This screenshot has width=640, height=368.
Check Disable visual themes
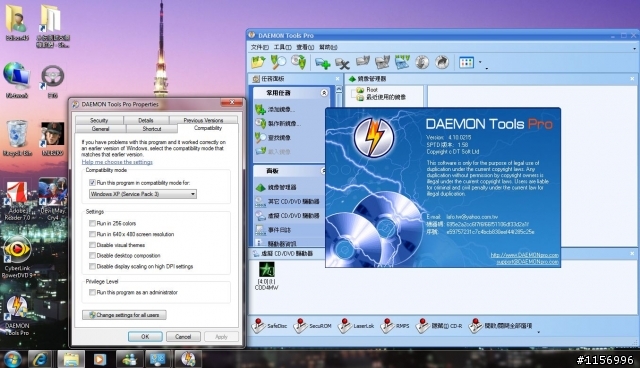(x=92, y=245)
